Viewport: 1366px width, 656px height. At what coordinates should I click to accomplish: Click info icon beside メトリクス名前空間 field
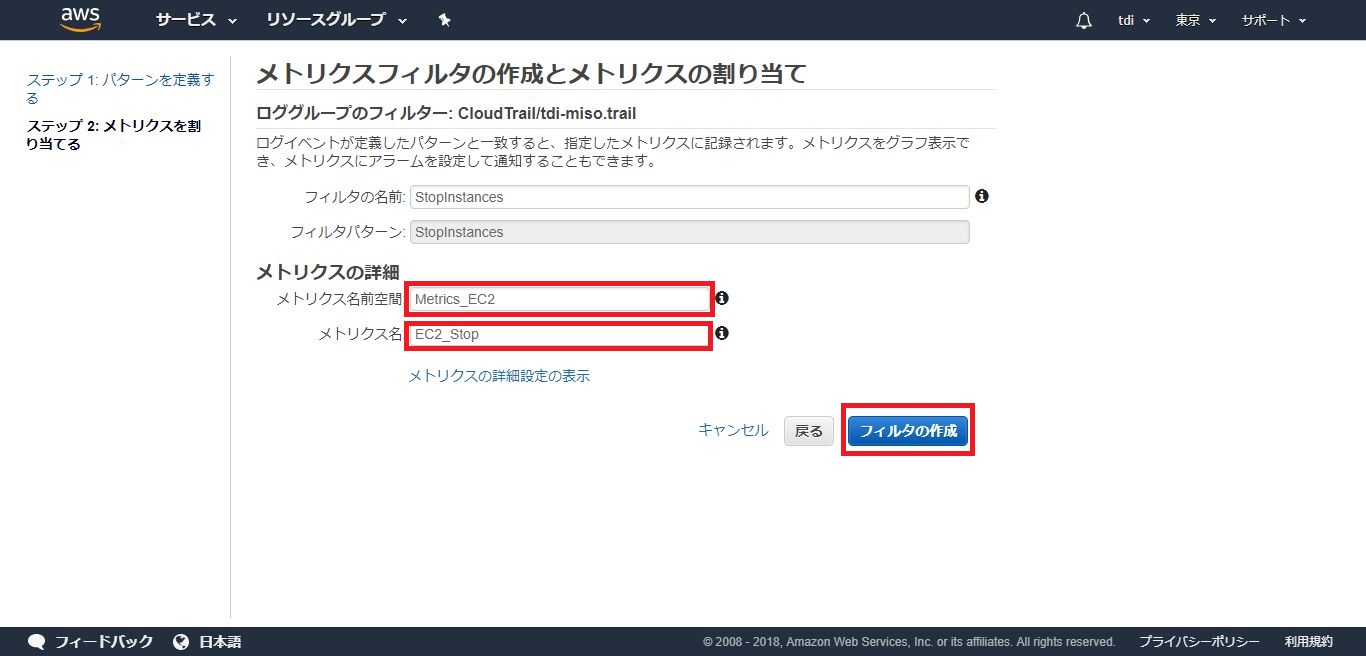click(x=722, y=298)
